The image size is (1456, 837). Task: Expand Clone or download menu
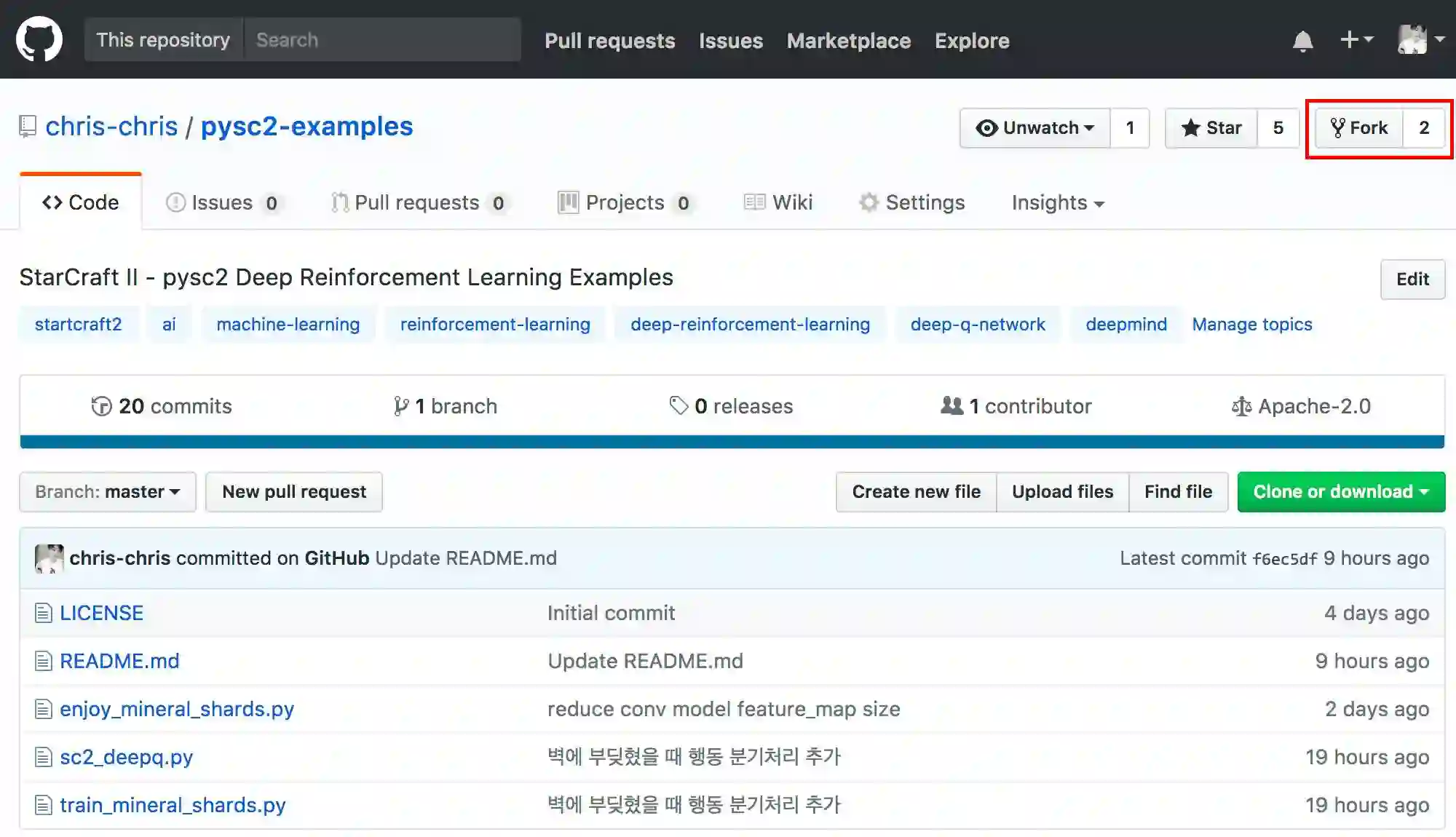click(x=1341, y=492)
